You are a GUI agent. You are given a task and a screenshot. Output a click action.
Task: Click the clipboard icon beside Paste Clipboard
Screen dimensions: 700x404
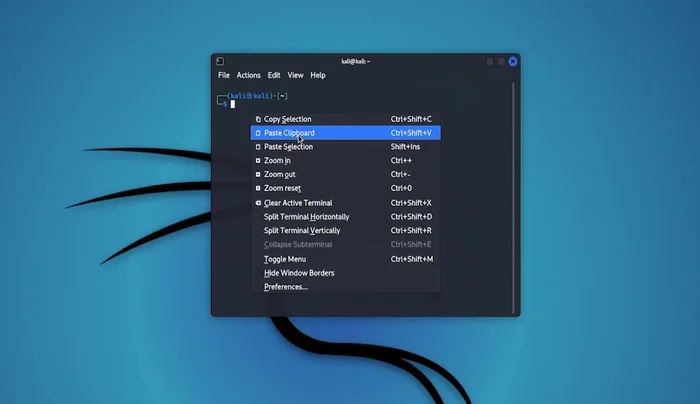pos(258,133)
